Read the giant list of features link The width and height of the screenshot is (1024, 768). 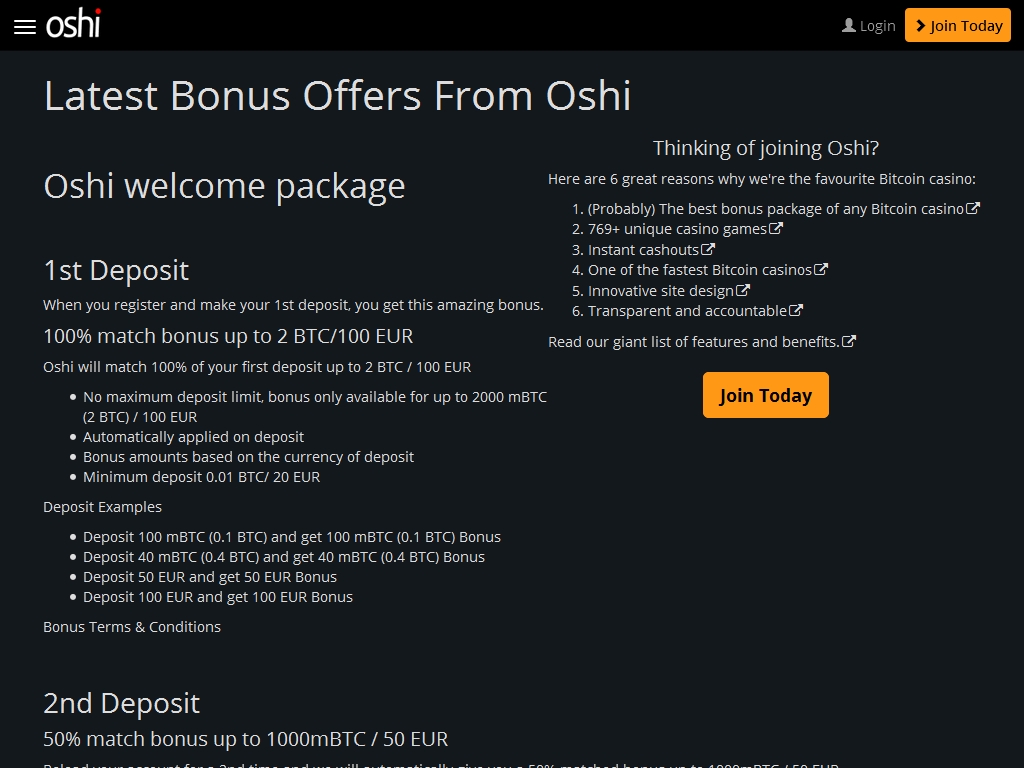[693, 342]
